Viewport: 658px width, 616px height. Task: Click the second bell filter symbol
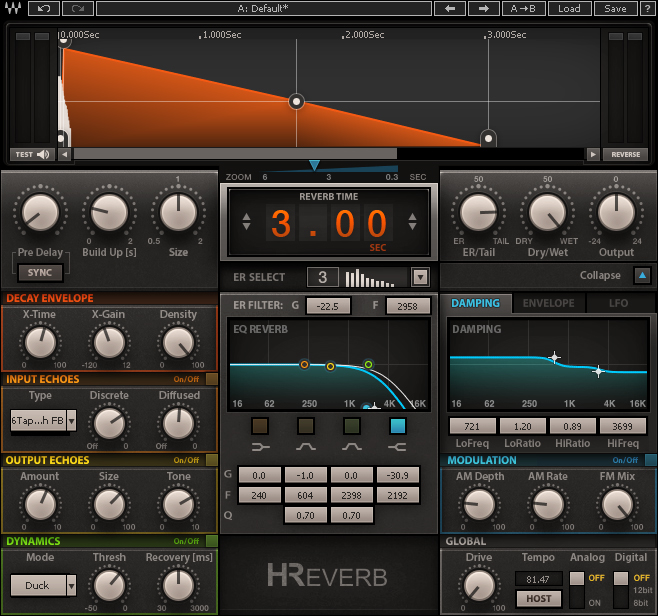352,447
